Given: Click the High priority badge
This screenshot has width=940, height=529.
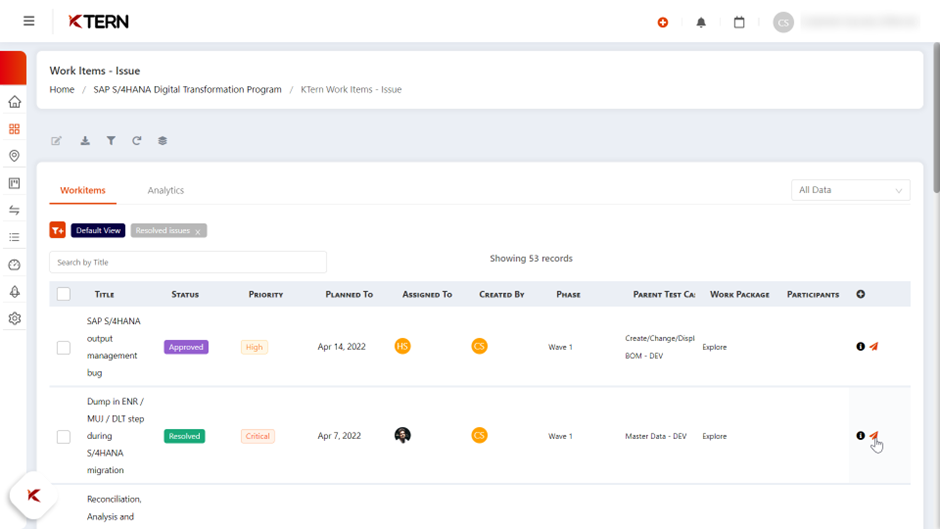Looking at the screenshot, I should tap(254, 347).
